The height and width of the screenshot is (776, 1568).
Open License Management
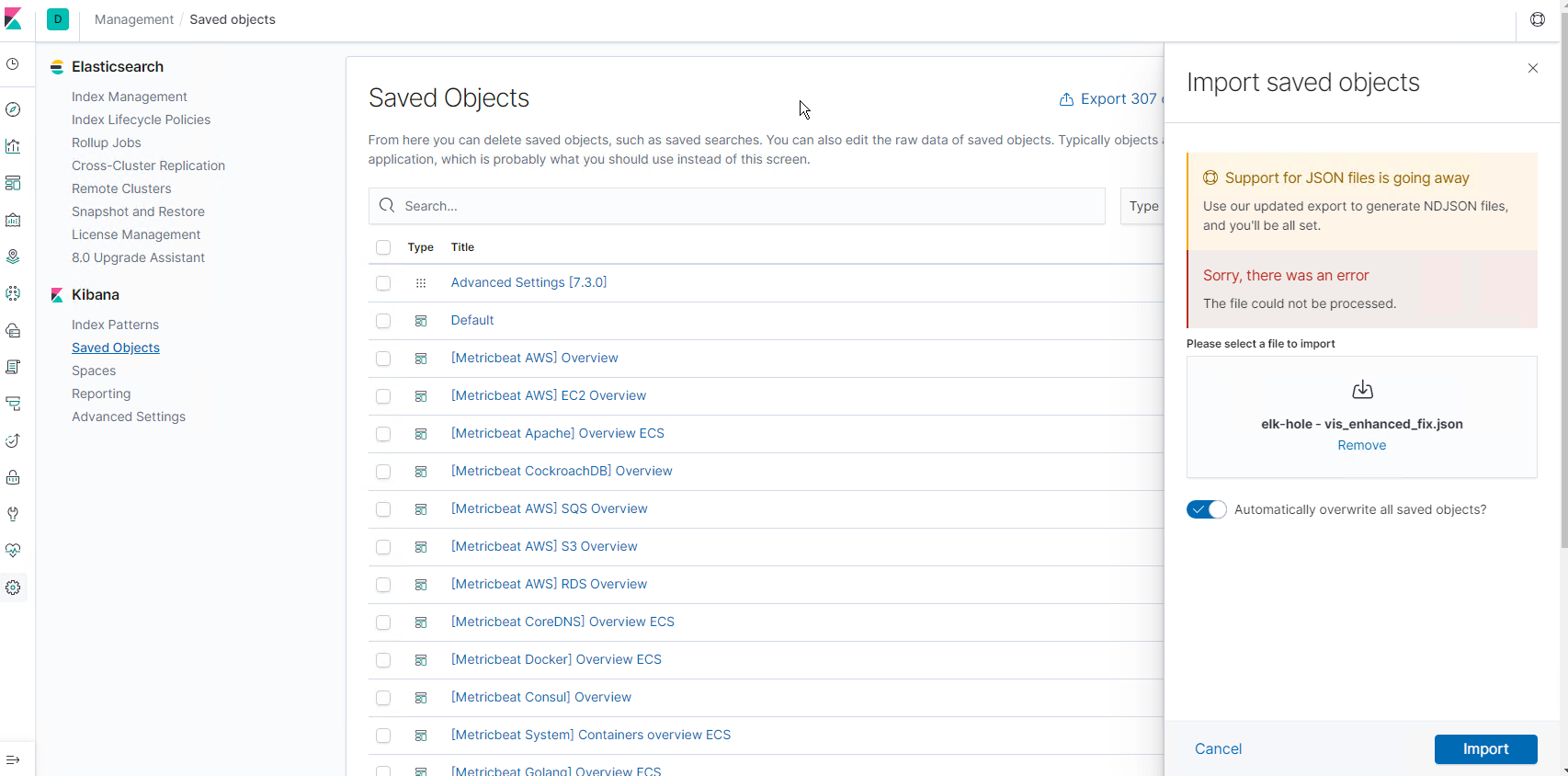coord(136,234)
